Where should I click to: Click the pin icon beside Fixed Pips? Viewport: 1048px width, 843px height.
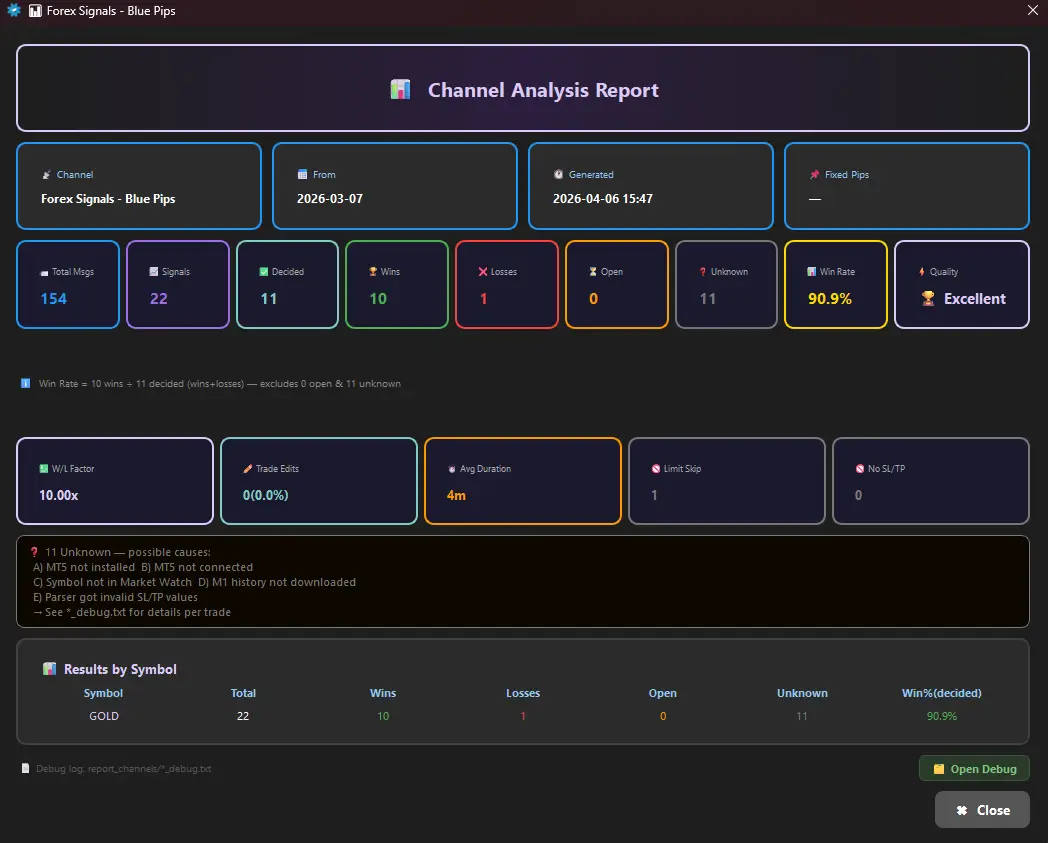(x=814, y=175)
